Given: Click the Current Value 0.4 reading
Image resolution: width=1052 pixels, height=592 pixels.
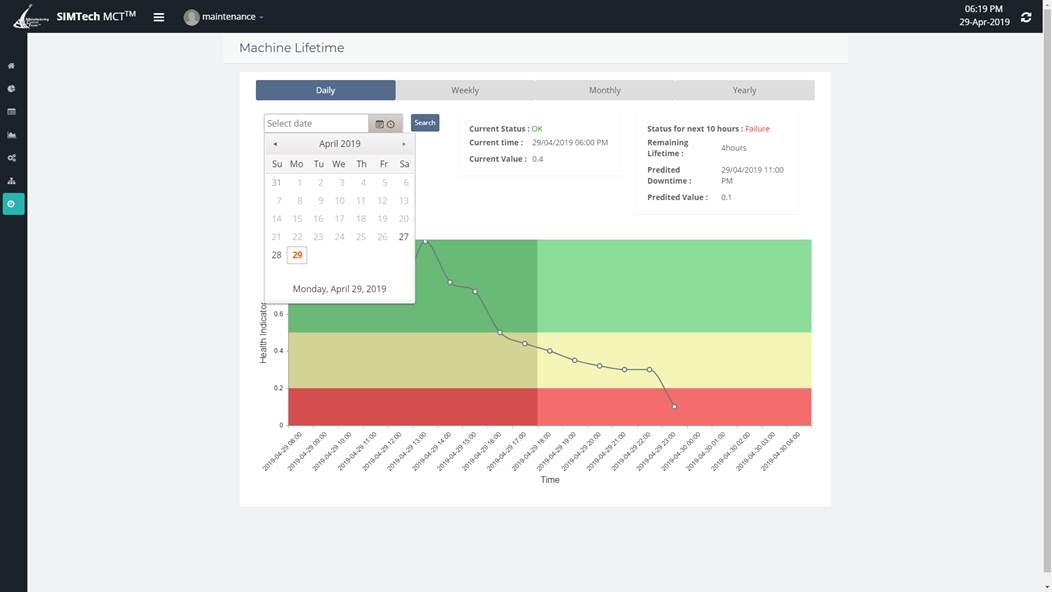Looking at the screenshot, I should point(537,159).
